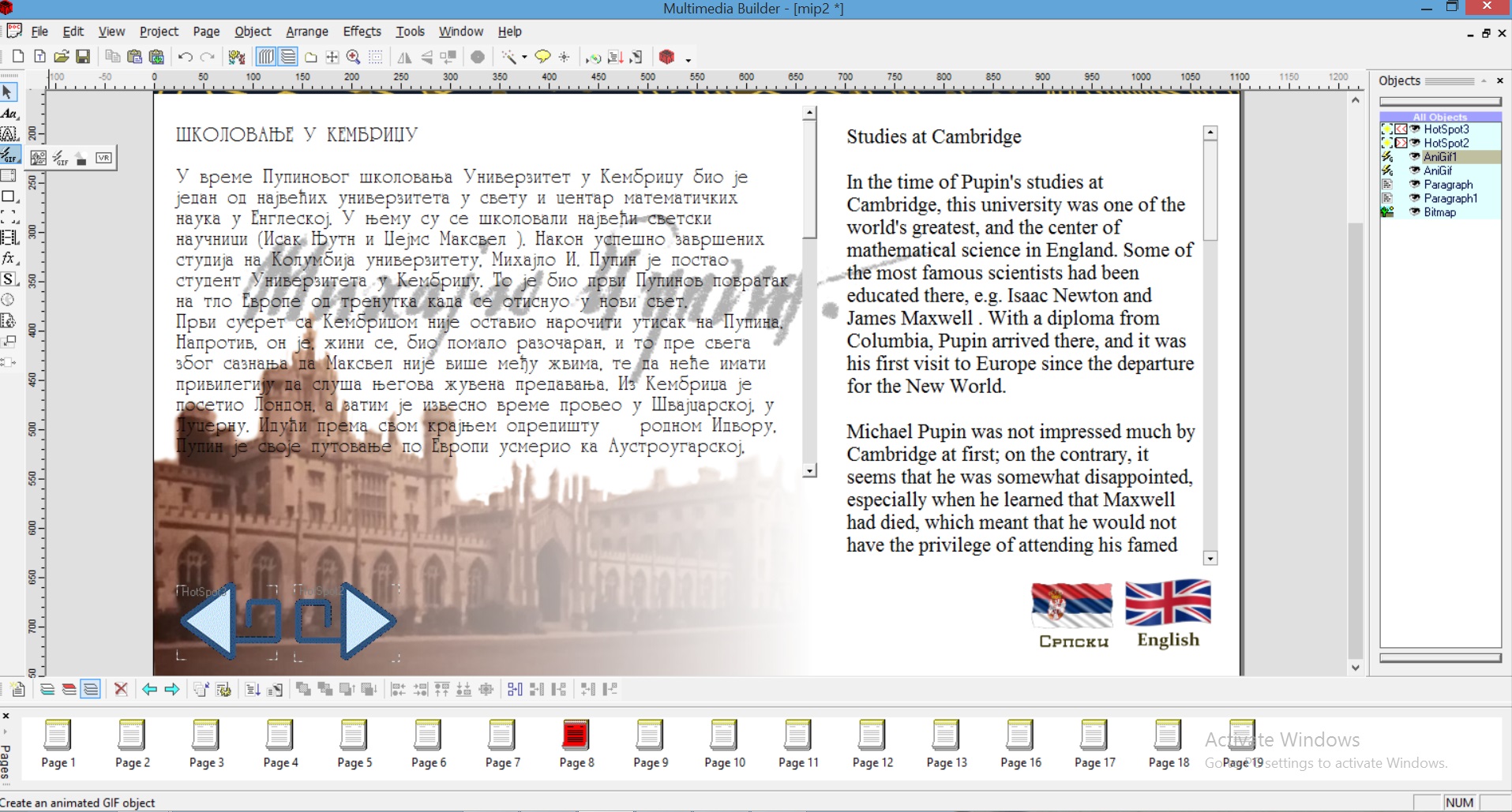The width and height of the screenshot is (1512, 812).
Task: Collapse the Objects panel with the up triangle
Action: coord(1484,80)
